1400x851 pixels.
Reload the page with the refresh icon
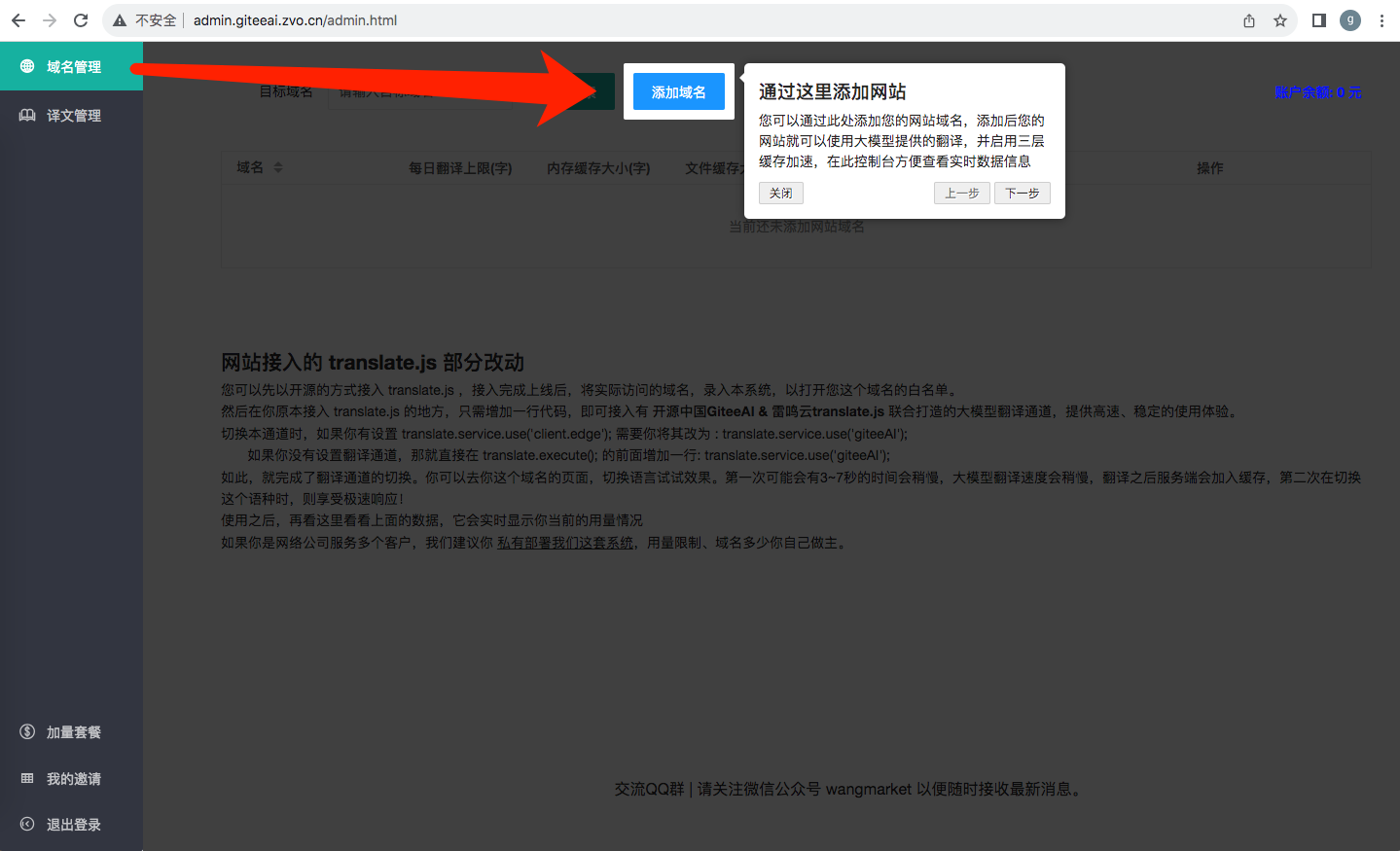pyautogui.click(x=81, y=20)
